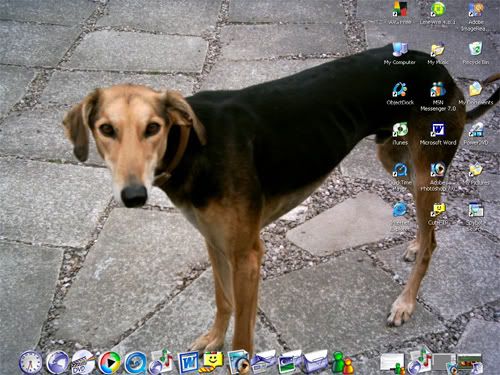Launch the blue QuickTime icon in the dock

[x=135, y=362]
